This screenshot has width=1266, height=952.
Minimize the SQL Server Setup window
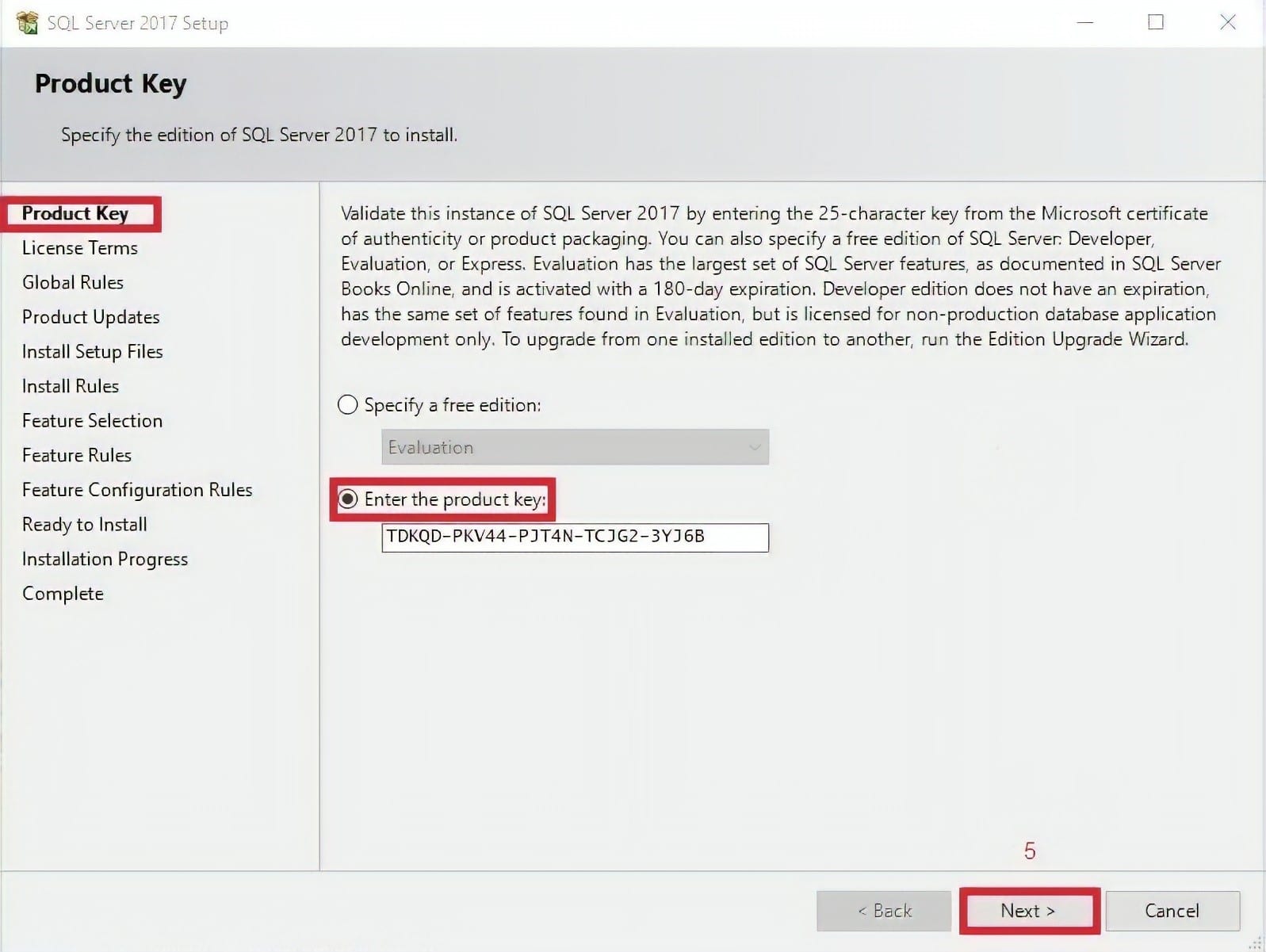[1085, 22]
